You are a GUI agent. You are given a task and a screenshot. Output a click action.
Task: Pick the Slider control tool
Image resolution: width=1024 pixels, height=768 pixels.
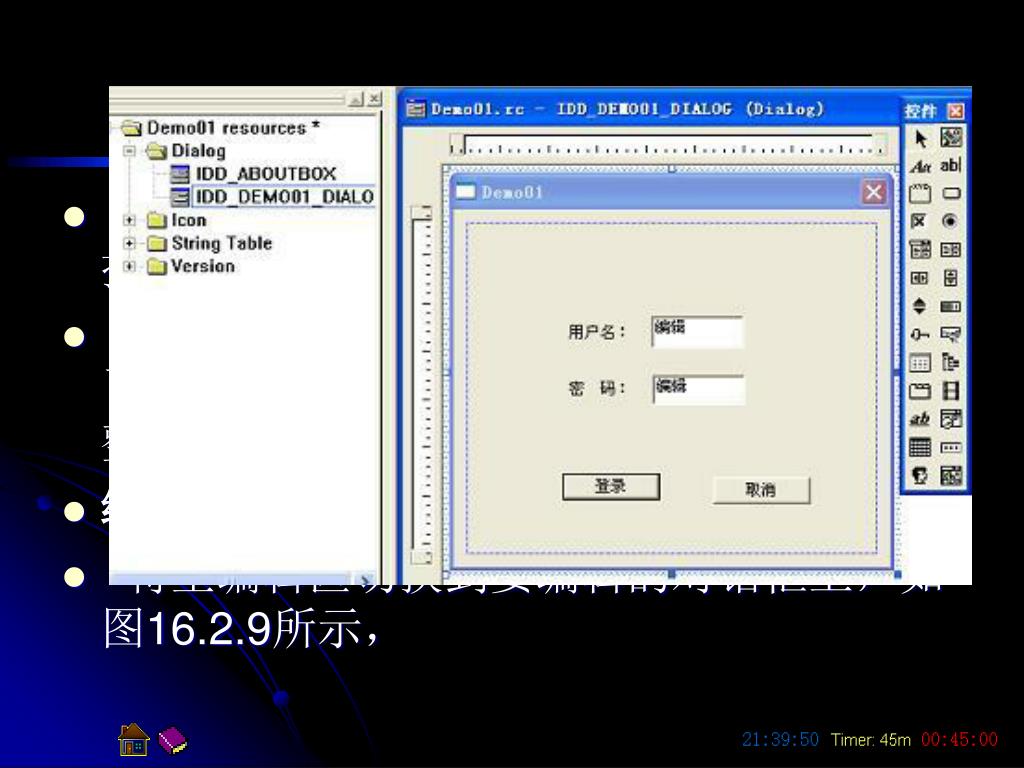[920, 334]
